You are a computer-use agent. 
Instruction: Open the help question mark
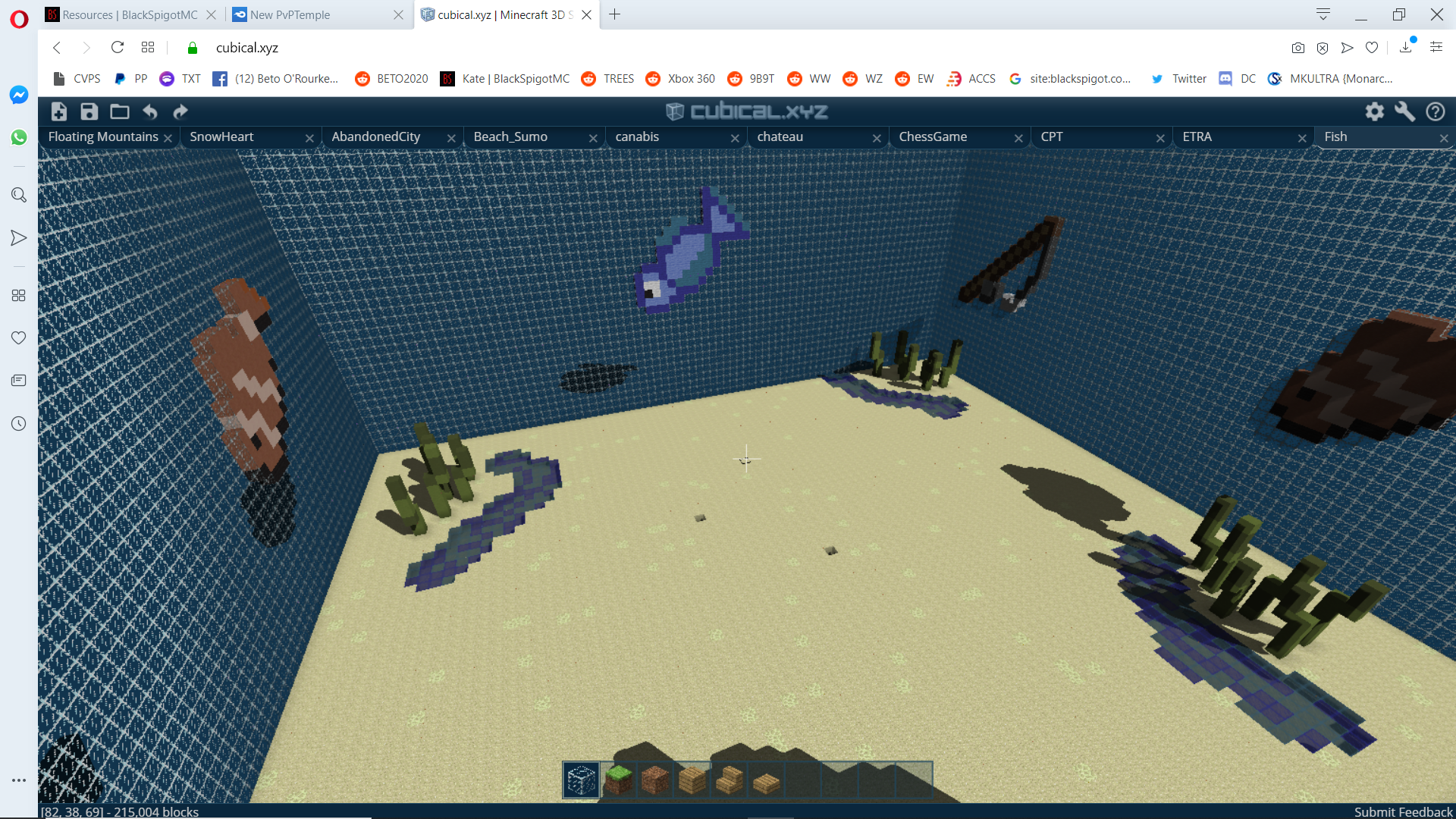tap(1436, 112)
